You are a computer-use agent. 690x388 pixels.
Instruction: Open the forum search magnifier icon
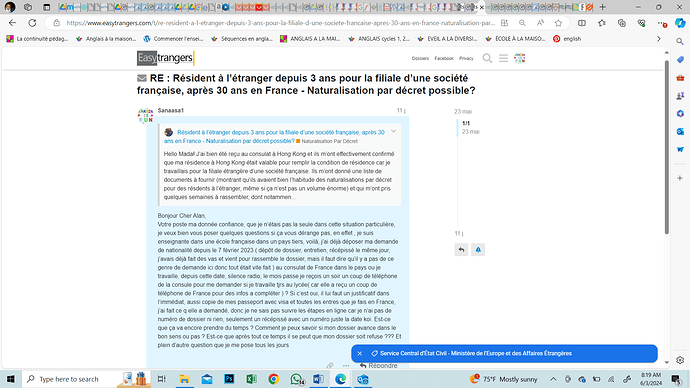tap(487, 58)
